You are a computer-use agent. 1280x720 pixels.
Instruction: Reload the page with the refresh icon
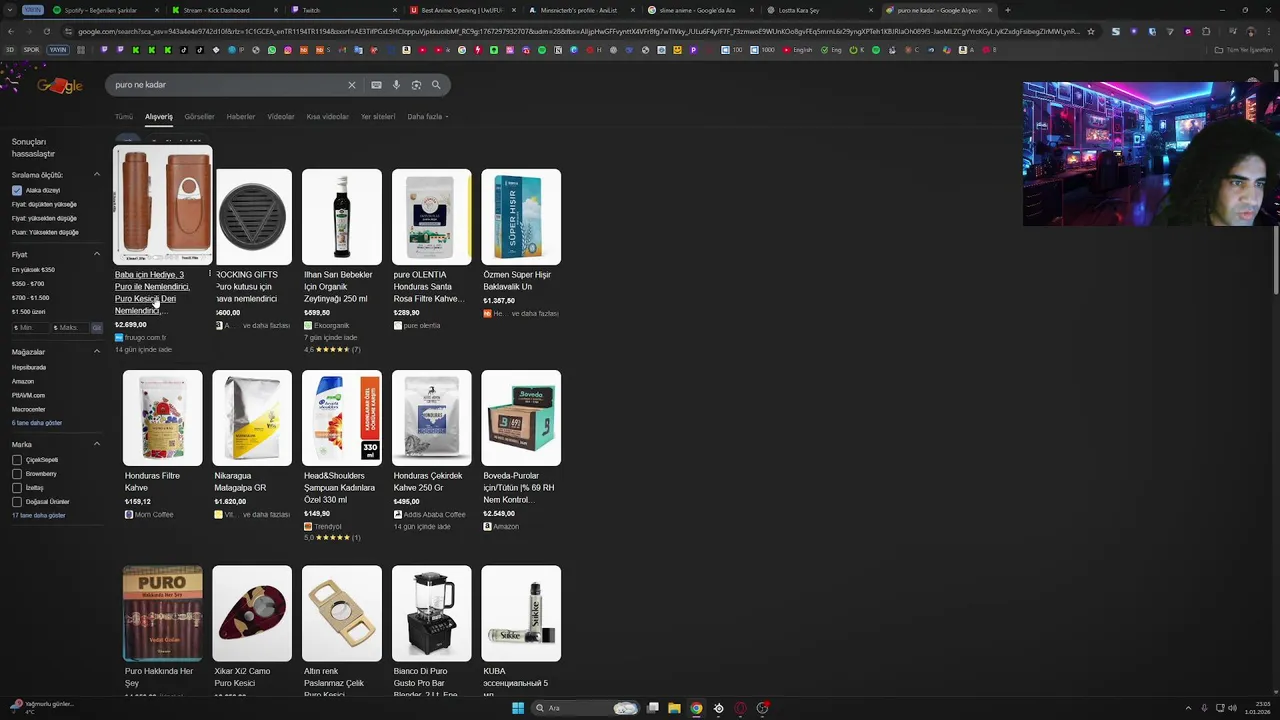(46, 31)
